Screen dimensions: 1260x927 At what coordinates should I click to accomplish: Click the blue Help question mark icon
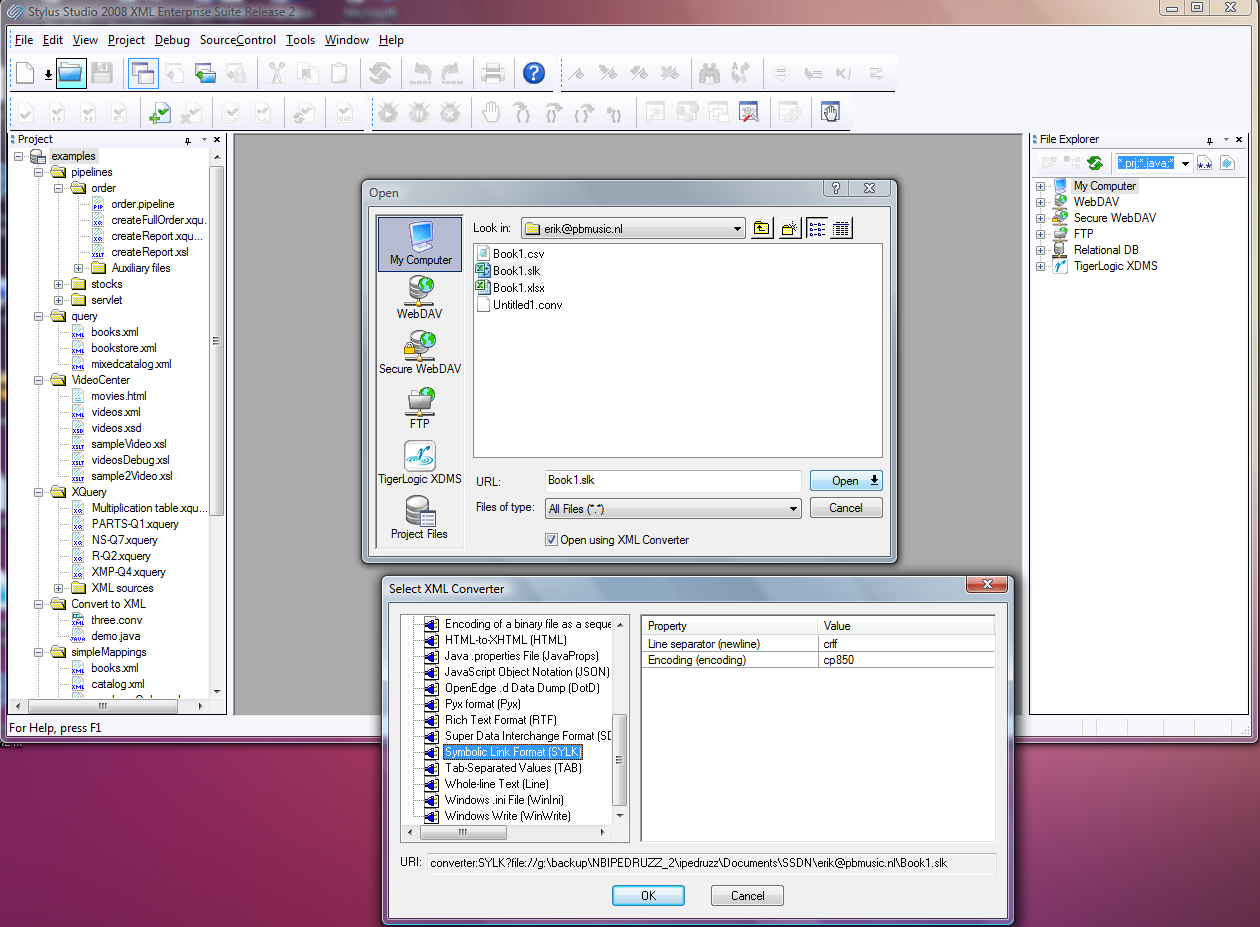(534, 73)
